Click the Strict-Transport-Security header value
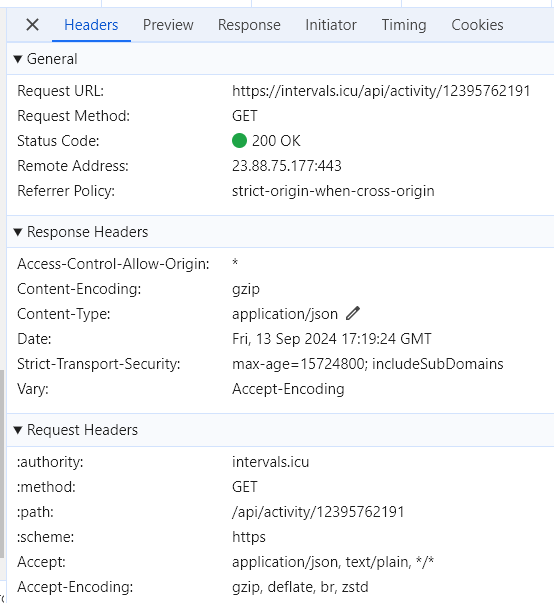The width and height of the screenshot is (554, 603). (368, 364)
